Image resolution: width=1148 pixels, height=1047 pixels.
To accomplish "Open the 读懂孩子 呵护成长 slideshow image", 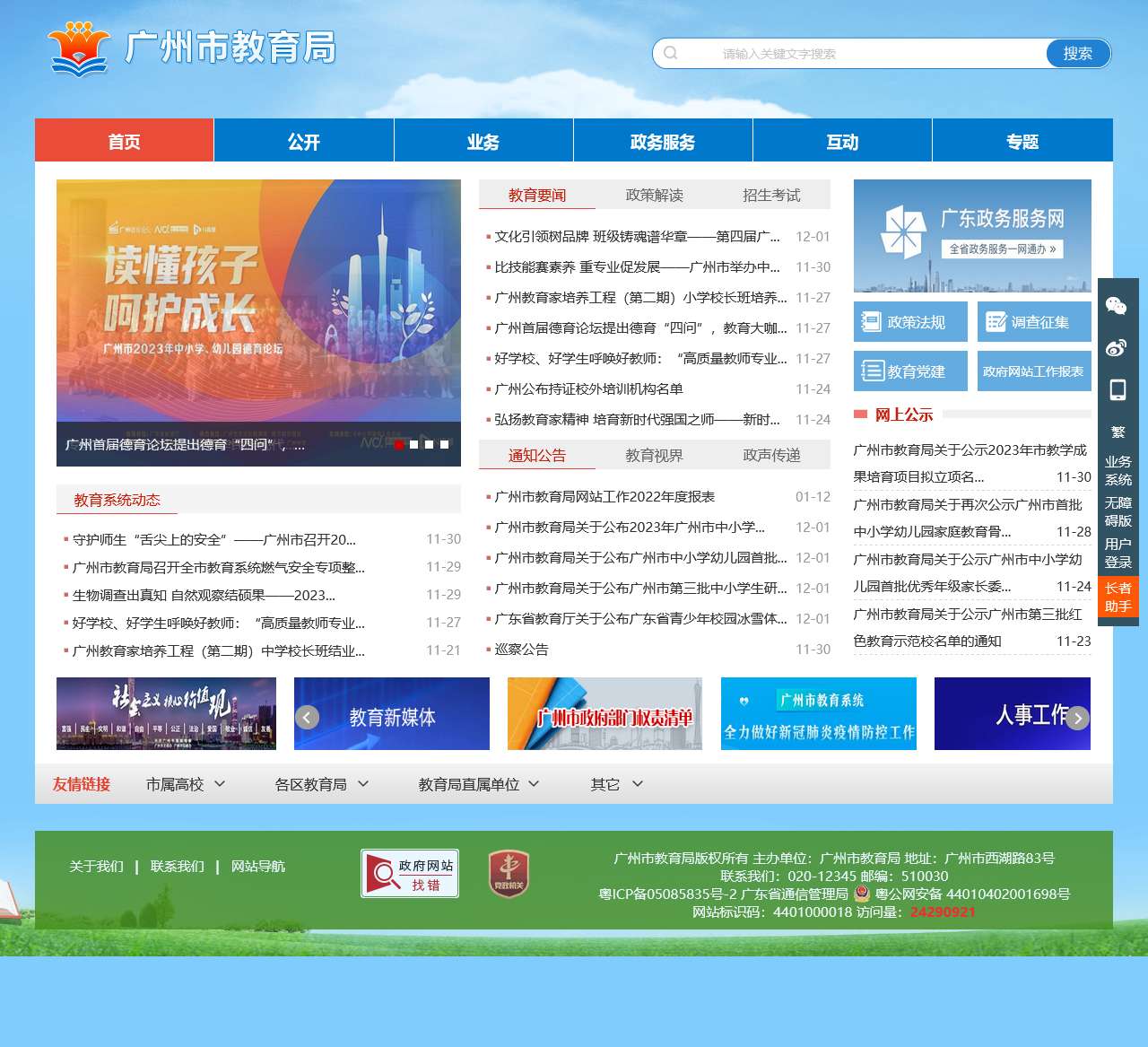I will [258, 323].
